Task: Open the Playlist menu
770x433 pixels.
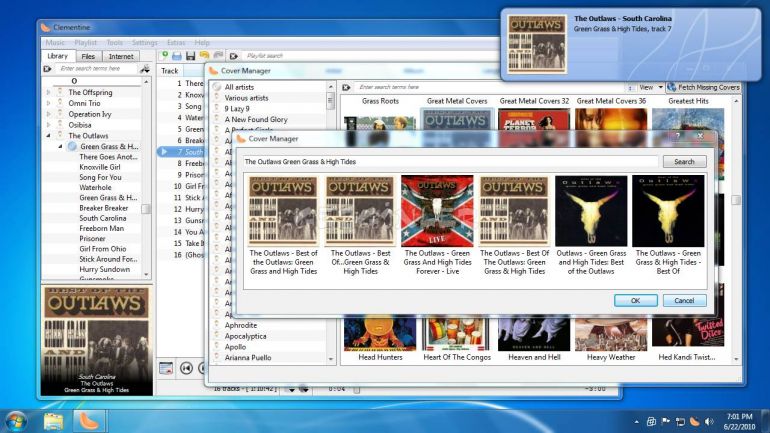Action: click(85, 43)
